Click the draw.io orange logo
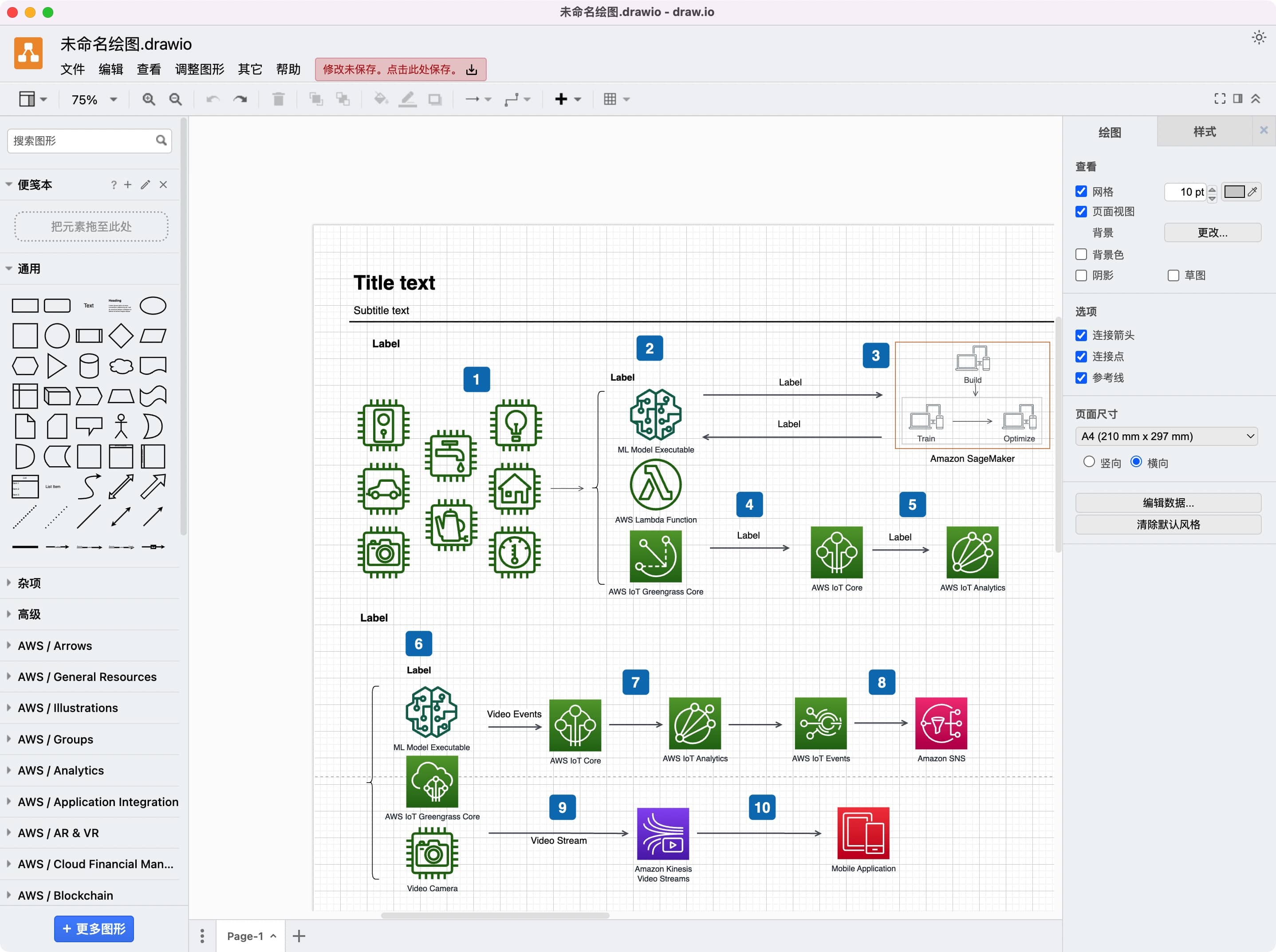Image resolution: width=1276 pixels, height=952 pixels. (28, 53)
